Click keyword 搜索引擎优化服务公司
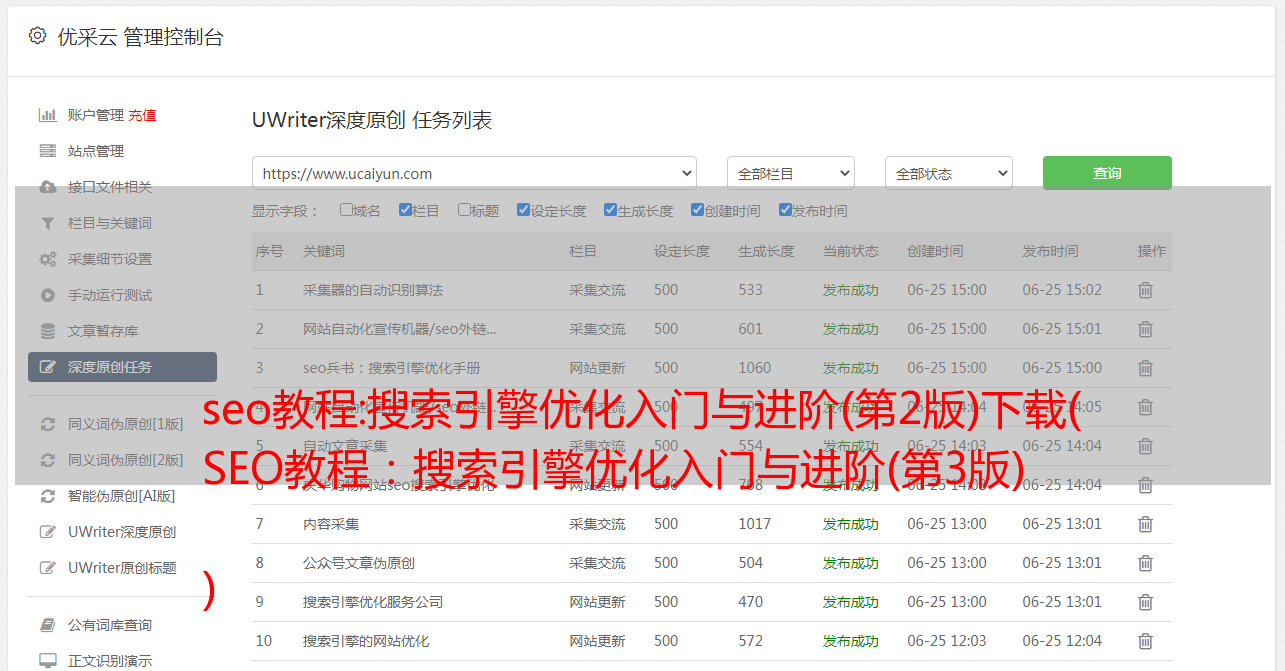Viewport: 1285px width, 671px height. [x=373, y=602]
